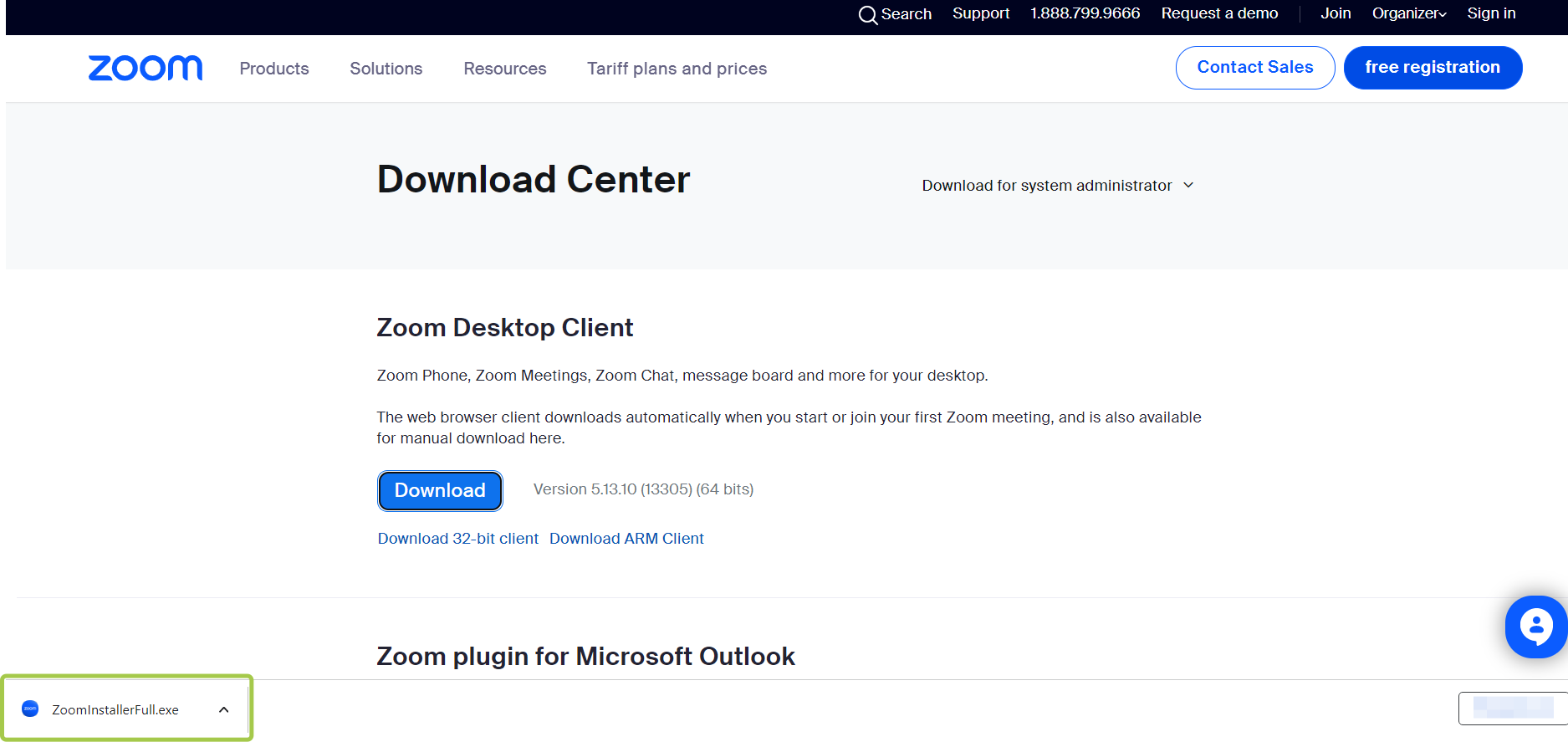
Task: Click the Zoom logo
Action: (x=146, y=68)
